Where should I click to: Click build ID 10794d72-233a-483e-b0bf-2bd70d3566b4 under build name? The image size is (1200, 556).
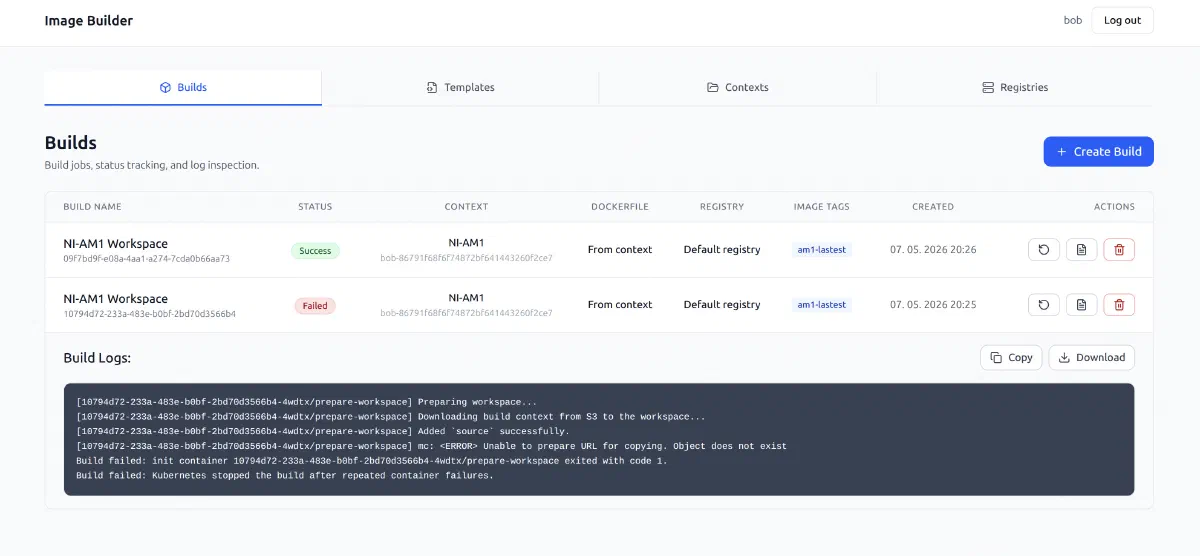coord(150,314)
